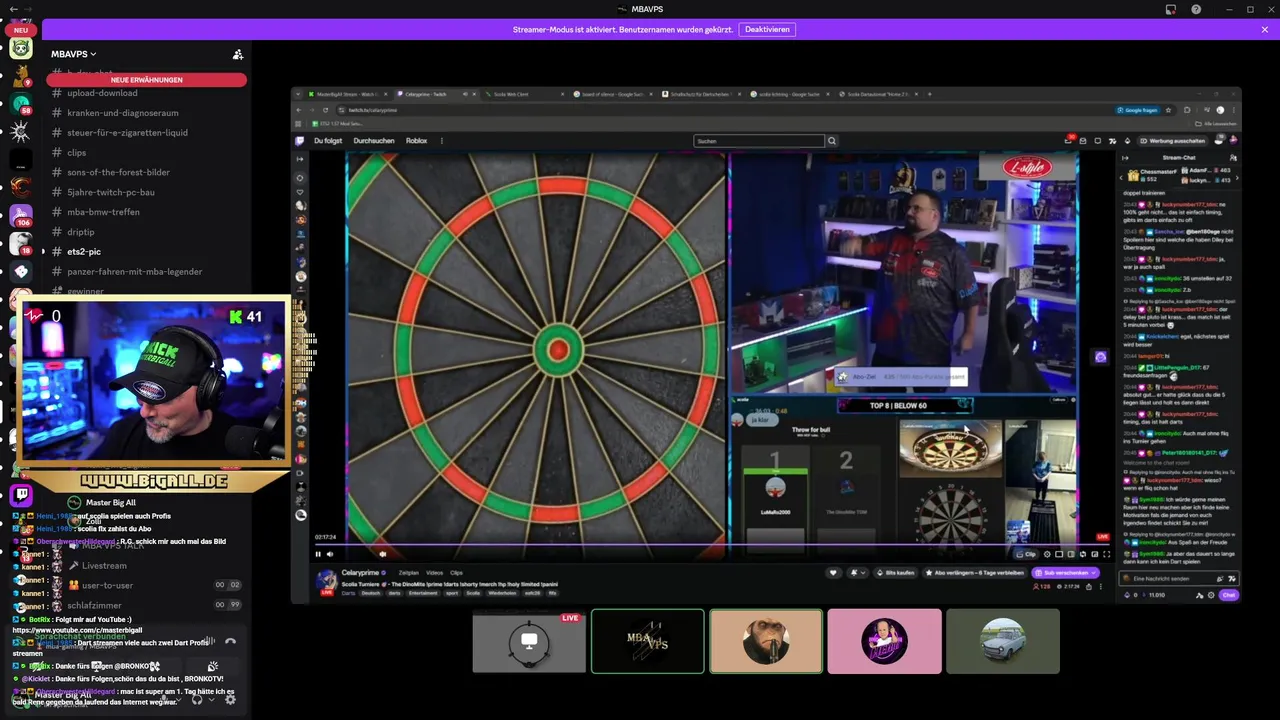Open the Clips tab for Celaryprime
1280x720 pixels.
point(456,573)
